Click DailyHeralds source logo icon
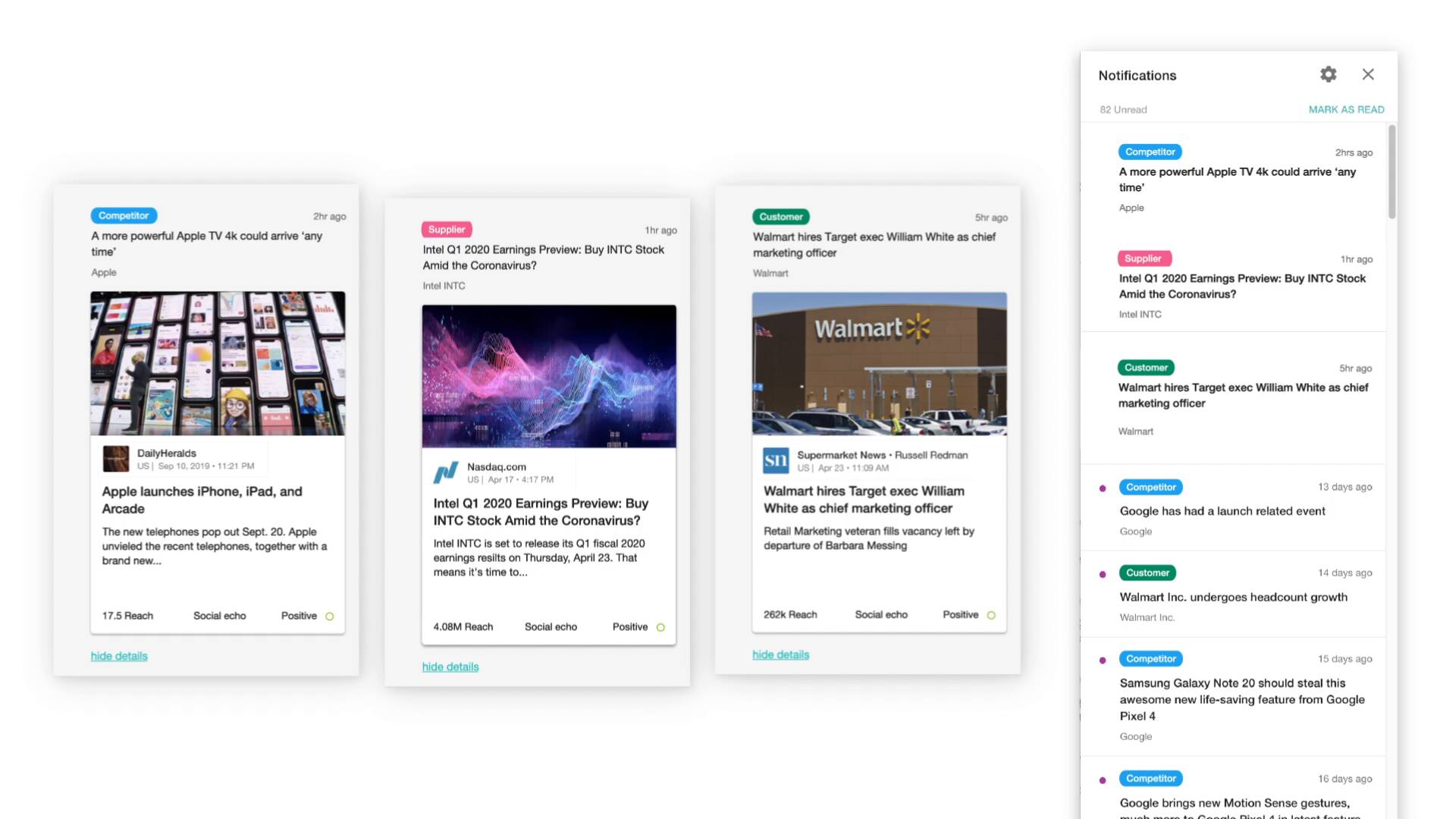The height and width of the screenshot is (819, 1456). (x=116, y=459)
